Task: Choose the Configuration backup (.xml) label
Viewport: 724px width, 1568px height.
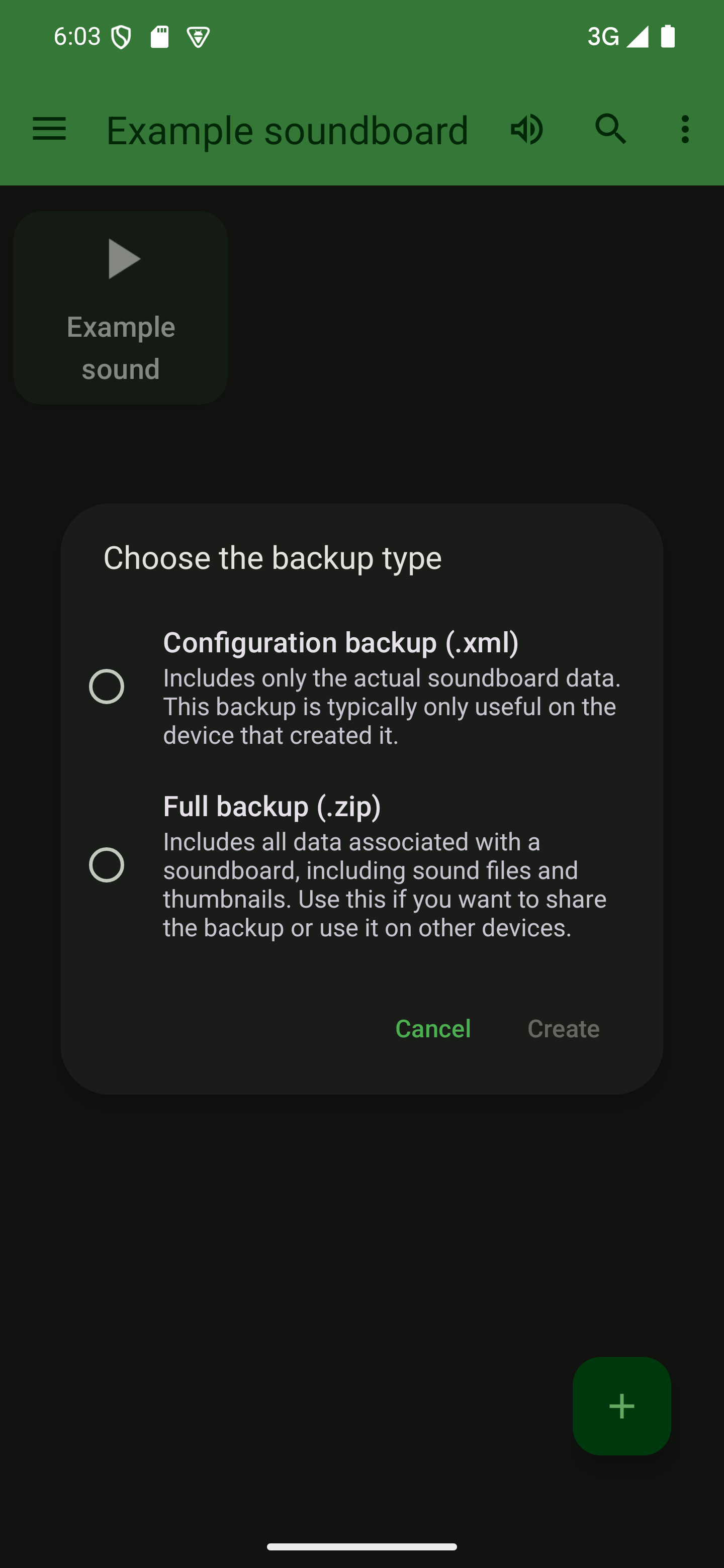Action: 341,643
